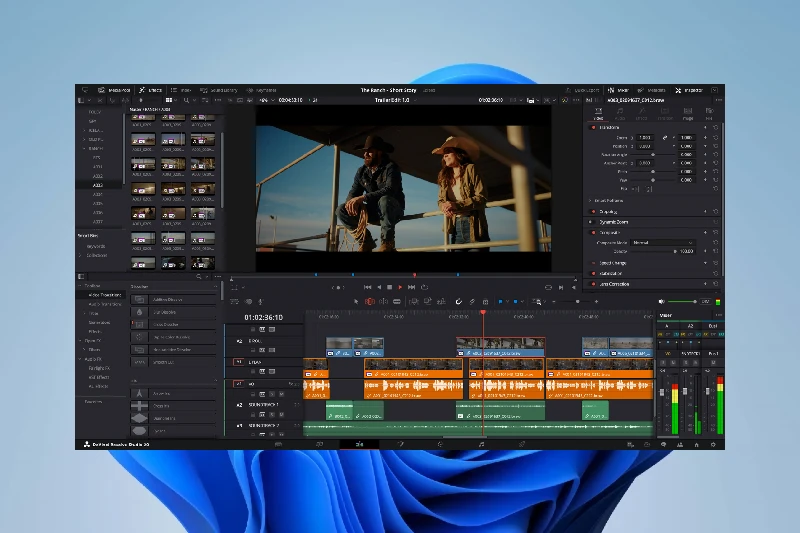Image resolution: width=800 pixels, height=533 pixels.
Task: Toggle the Cropping enable dot in Inspector
Action: (x=593, y=211)
